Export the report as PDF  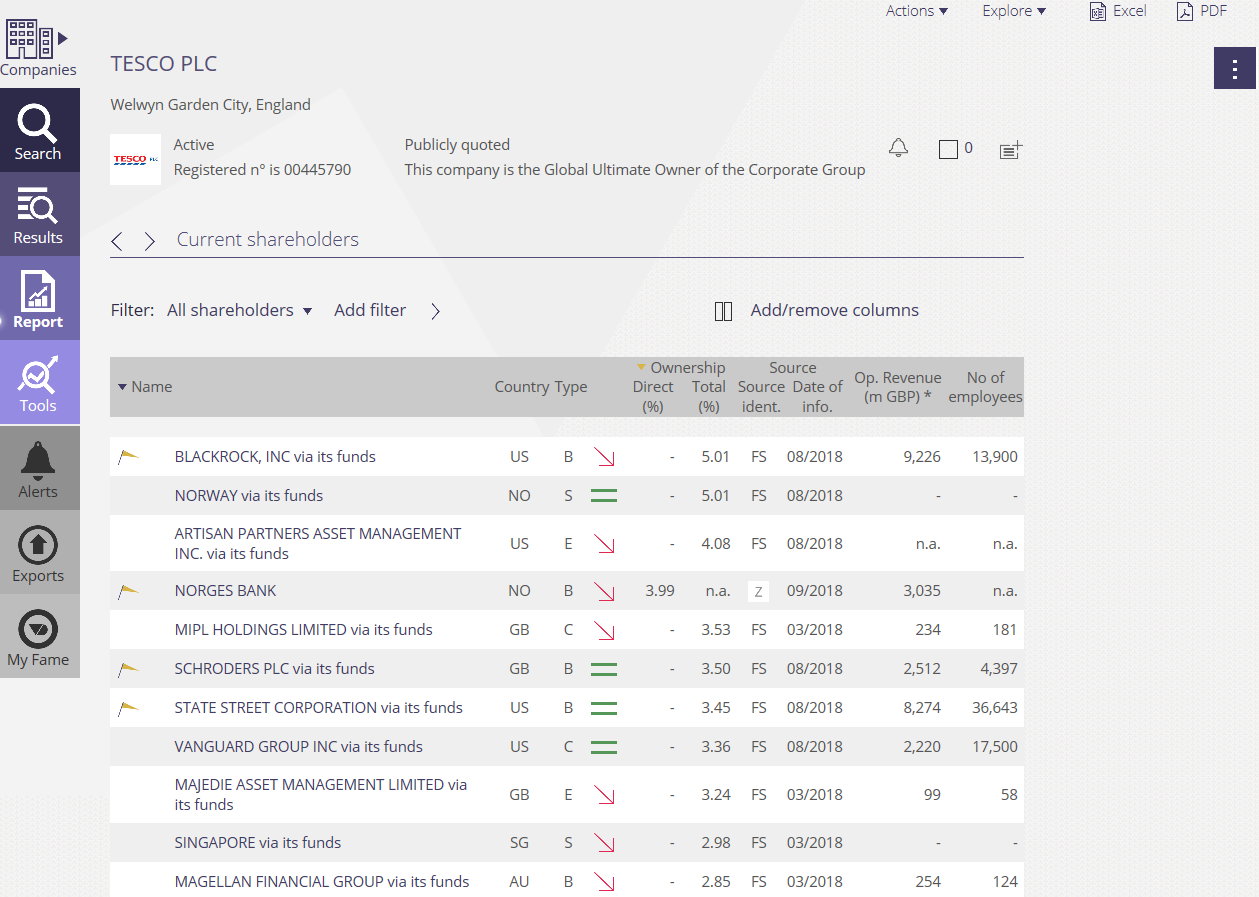coord(1201,11)
